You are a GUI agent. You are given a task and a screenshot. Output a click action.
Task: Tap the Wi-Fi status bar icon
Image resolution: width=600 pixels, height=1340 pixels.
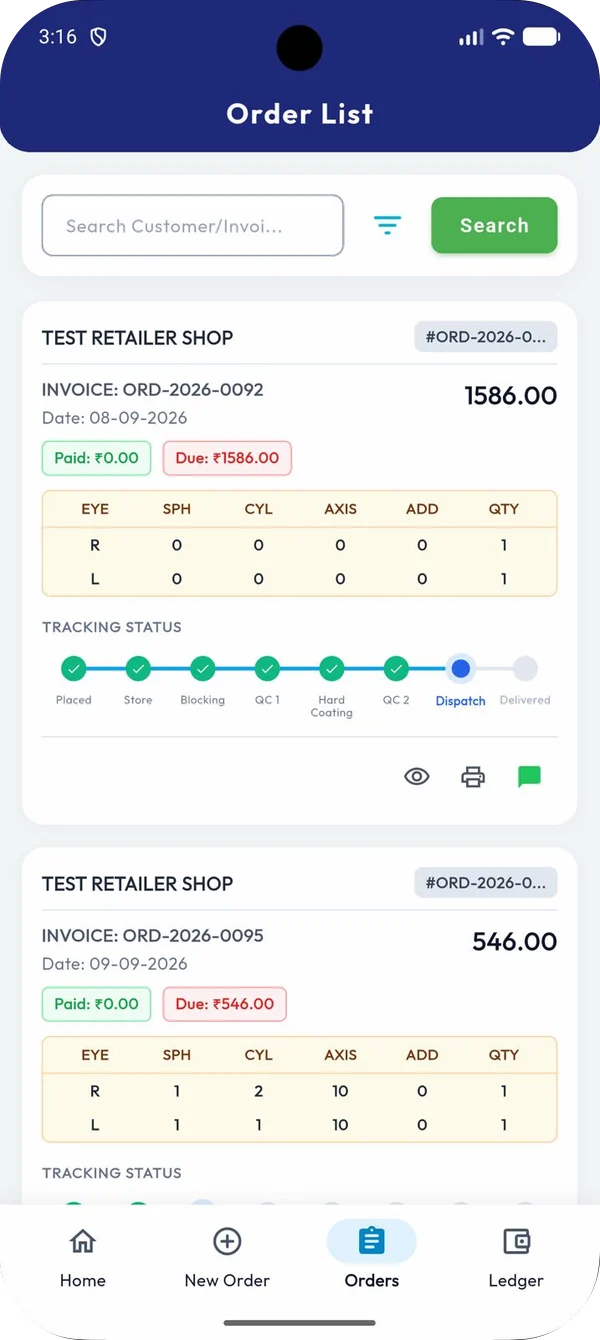[x=503, y=37]
